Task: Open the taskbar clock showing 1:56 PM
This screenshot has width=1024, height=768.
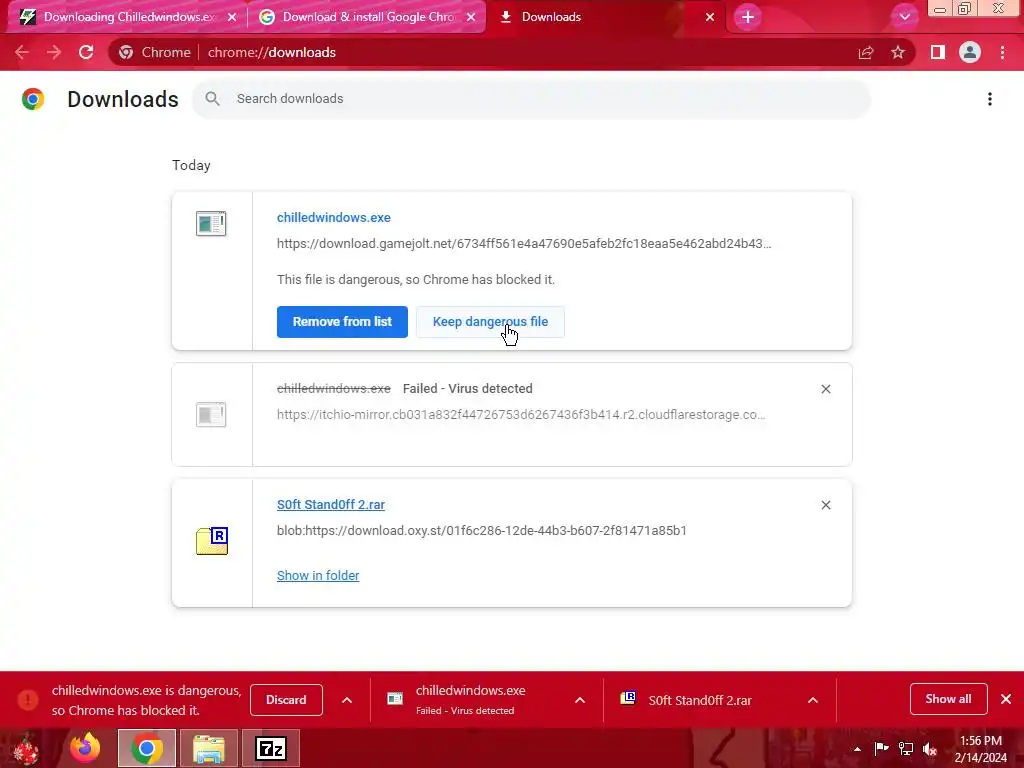Action: 981,749
